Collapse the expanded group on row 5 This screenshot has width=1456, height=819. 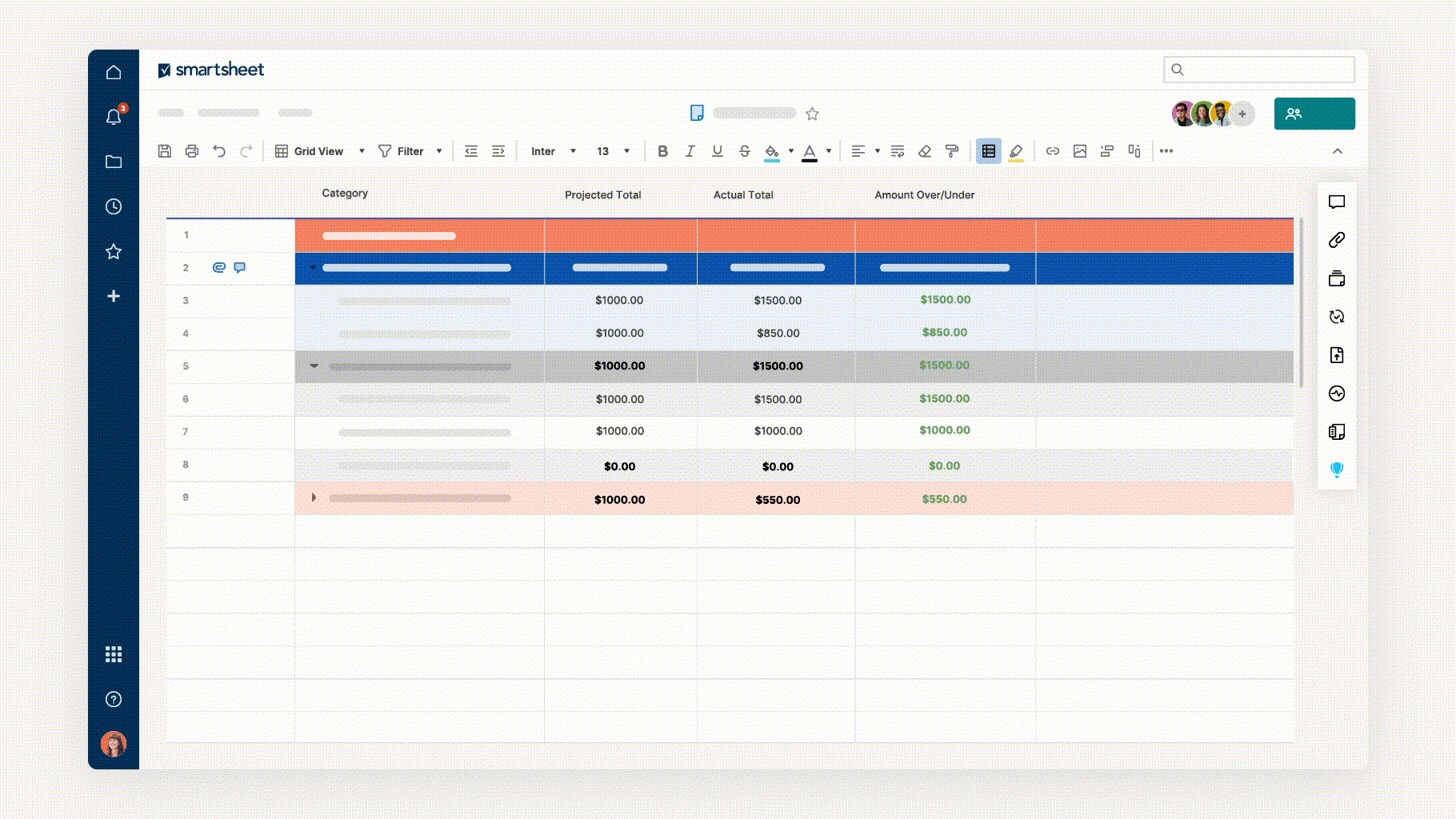pos(314,366)
